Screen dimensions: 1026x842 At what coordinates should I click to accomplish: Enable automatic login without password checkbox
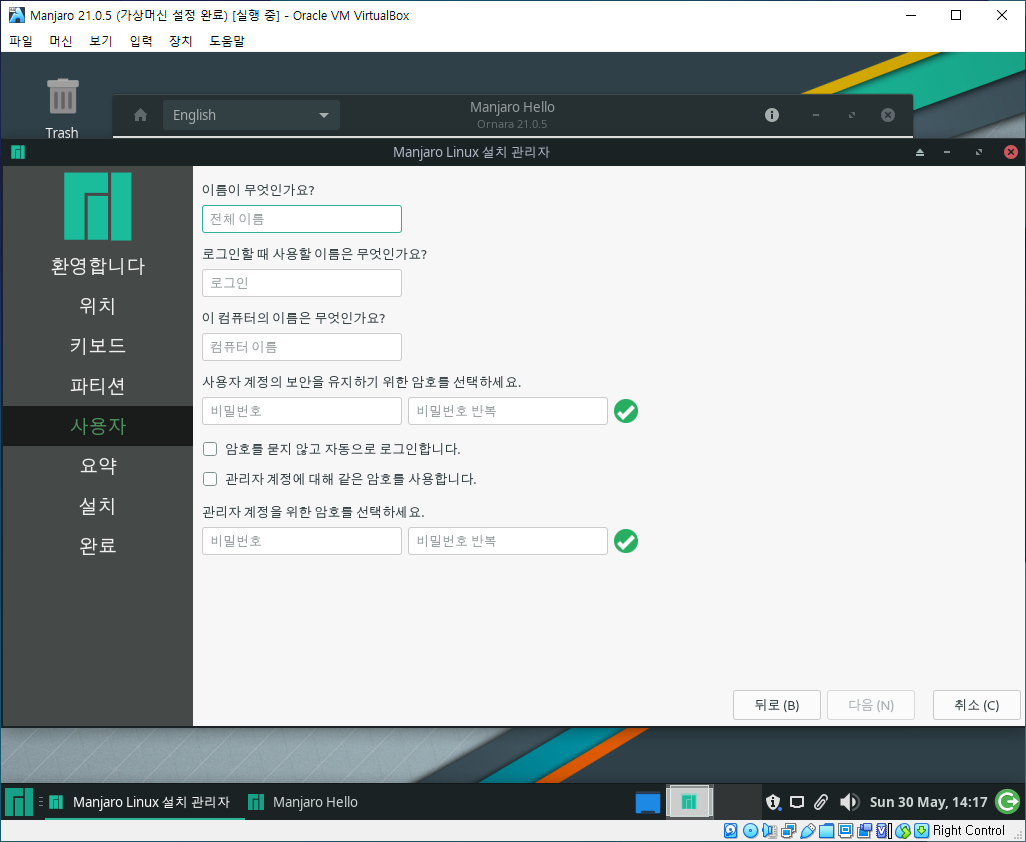[210, 449]
